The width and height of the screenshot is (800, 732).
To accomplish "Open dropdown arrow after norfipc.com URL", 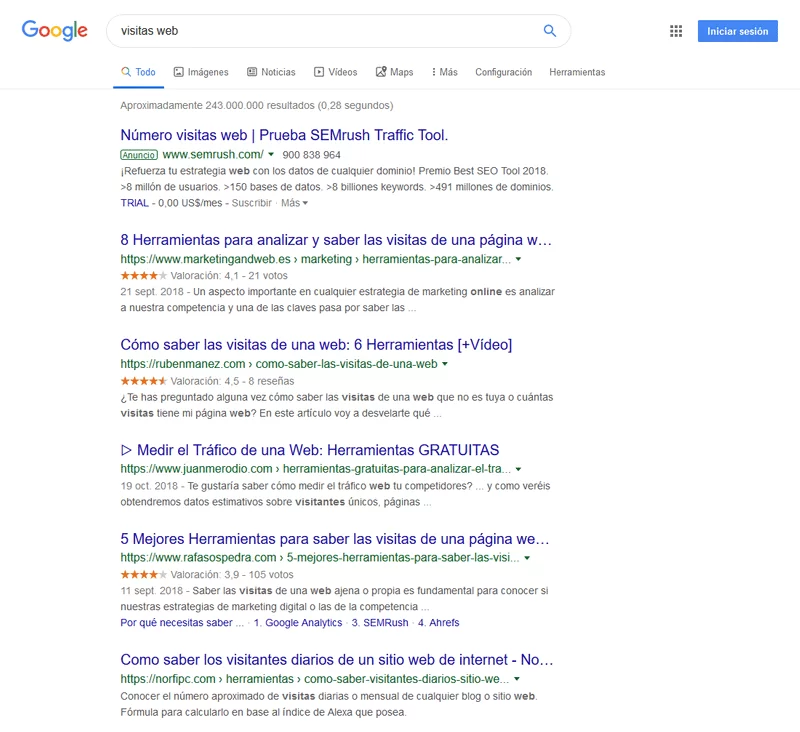I will click(517, 679).
